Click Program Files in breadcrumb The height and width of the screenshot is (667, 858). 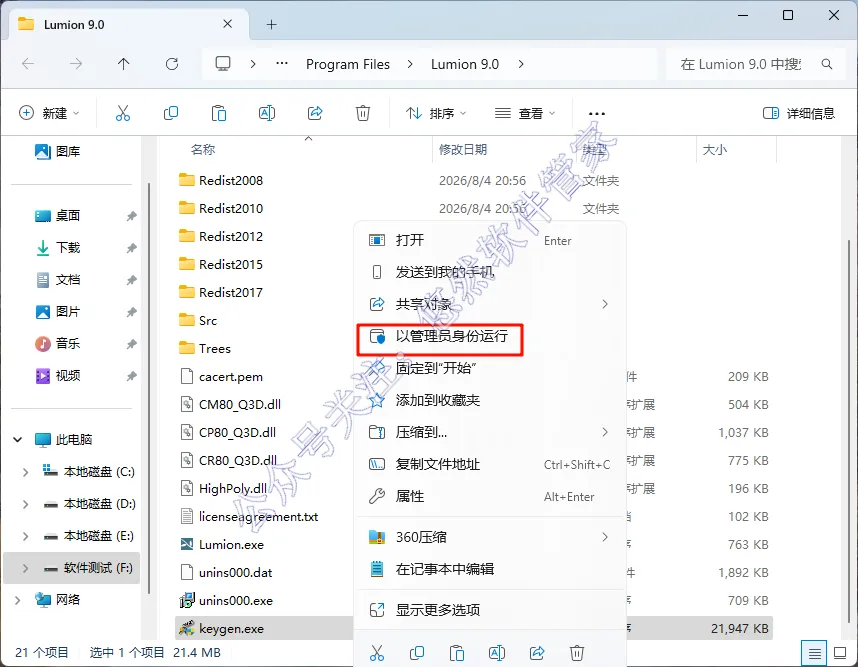[348, 64]
